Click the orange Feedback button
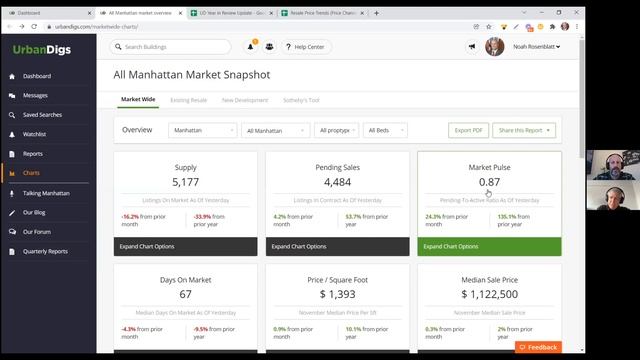The width and height of the screenshot is (640, 360). click(x=538, y=347)
